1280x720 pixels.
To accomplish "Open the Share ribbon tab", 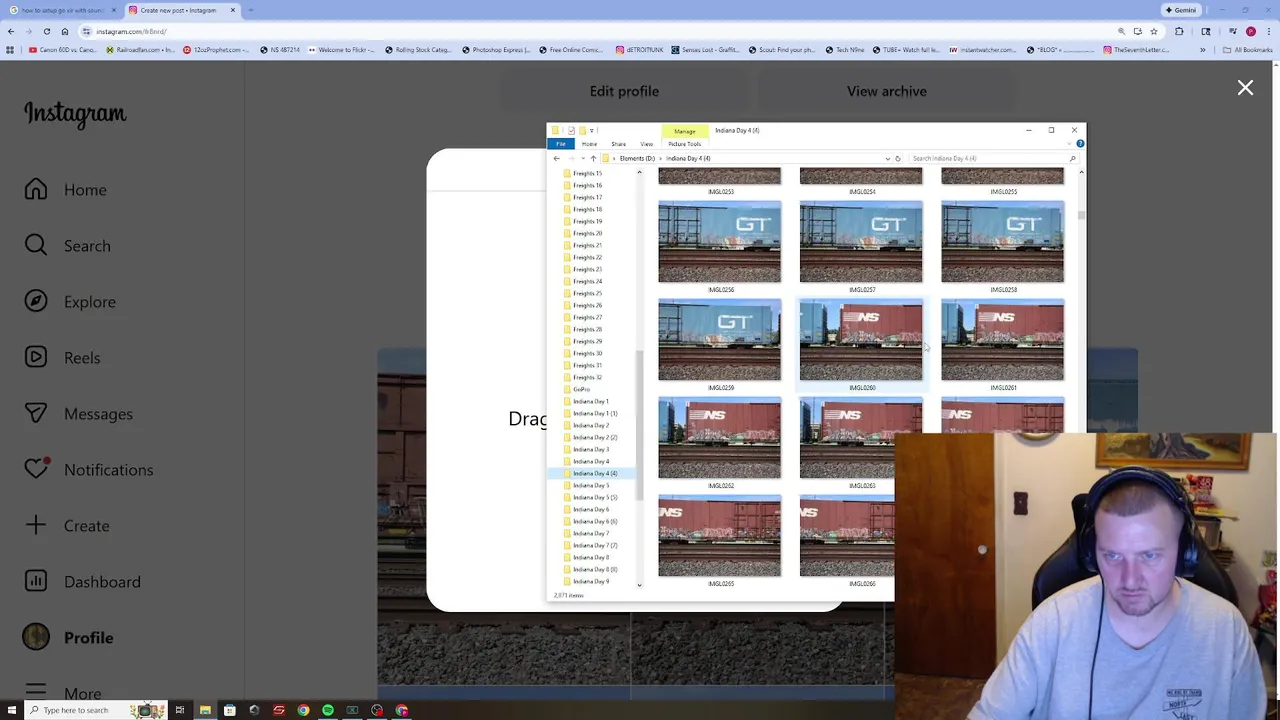I will 618,144.
